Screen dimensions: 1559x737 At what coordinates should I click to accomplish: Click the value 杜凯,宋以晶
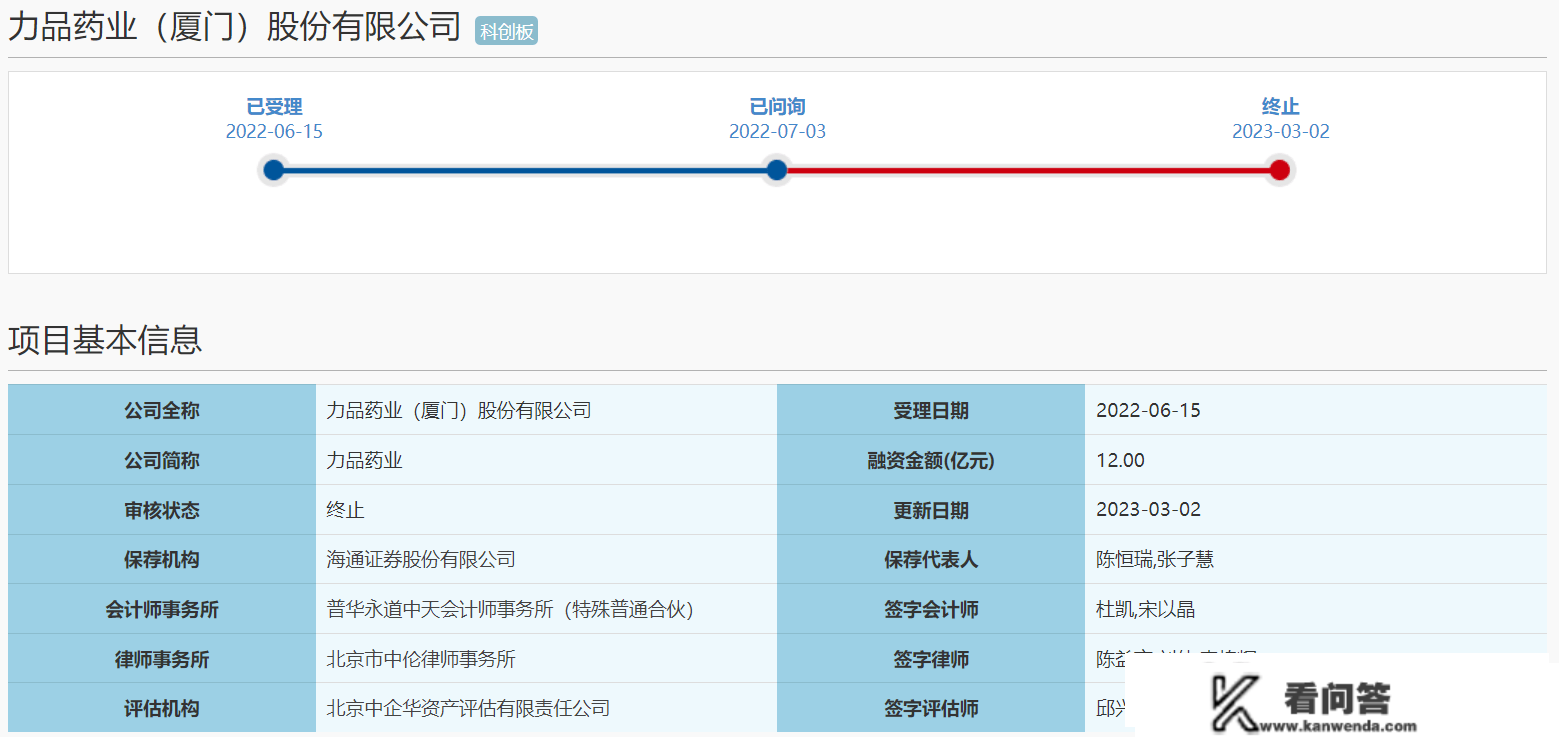[1146, 609]
